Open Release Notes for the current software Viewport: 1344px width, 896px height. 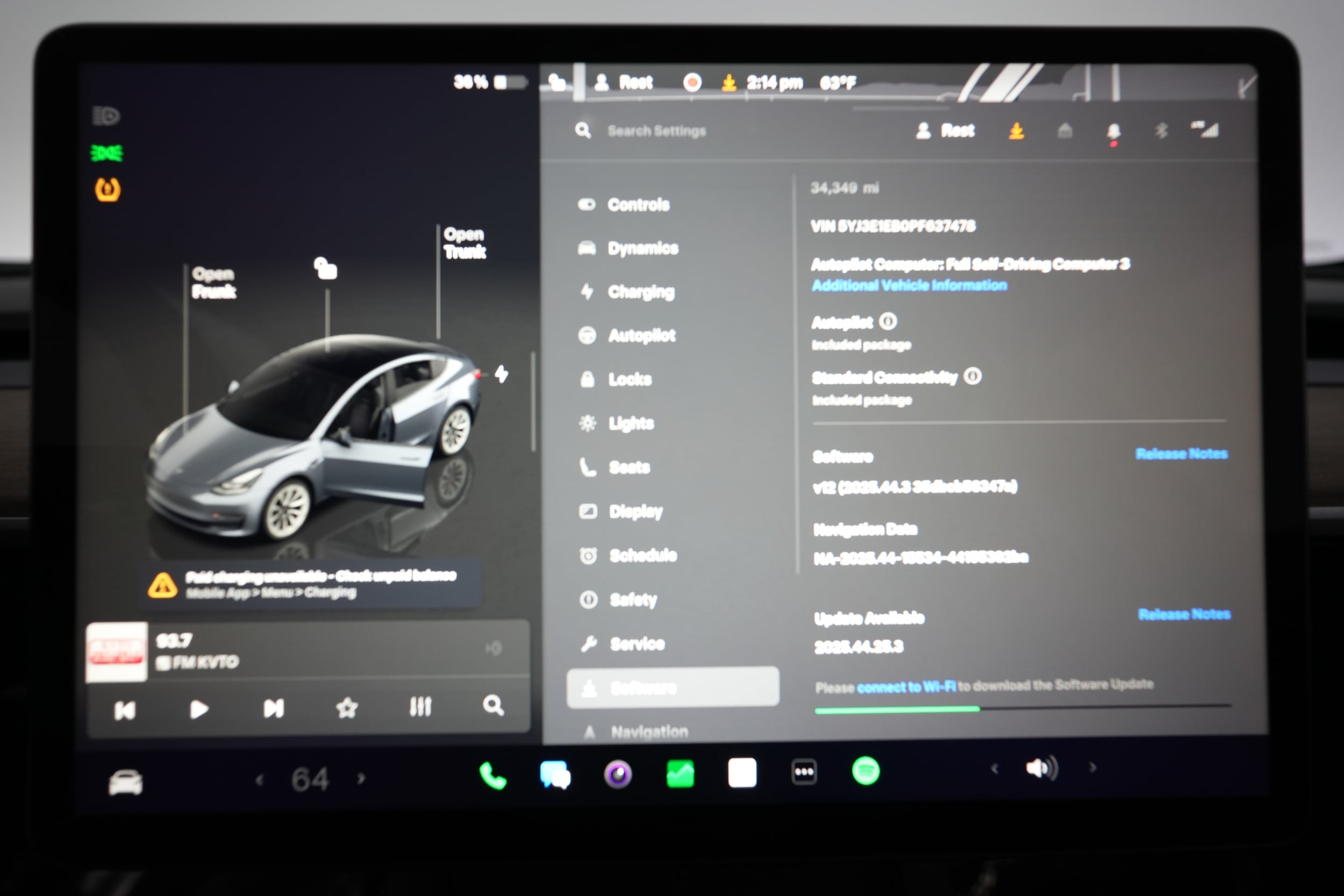1181,454
